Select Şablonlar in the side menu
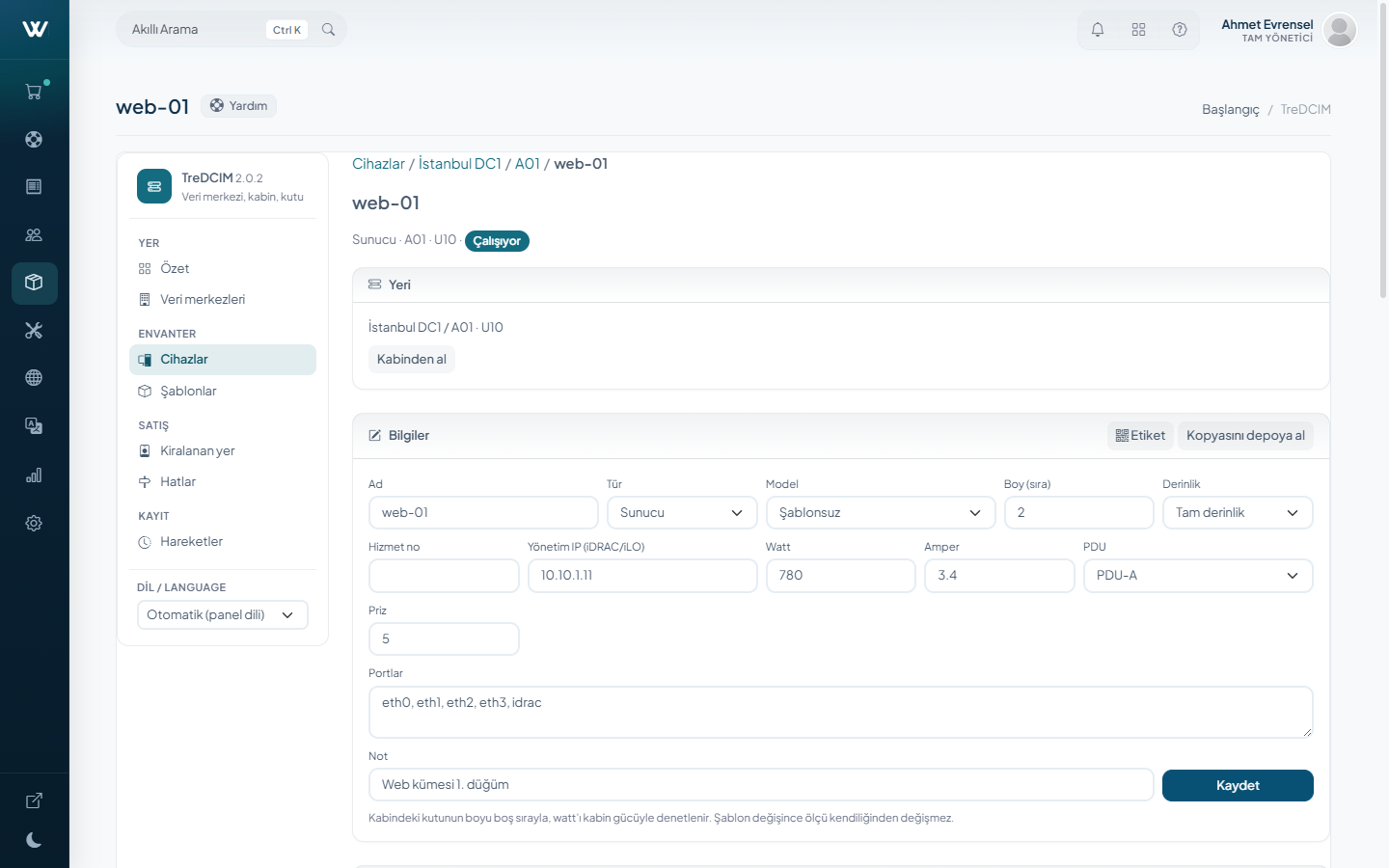 click(223, 392)
